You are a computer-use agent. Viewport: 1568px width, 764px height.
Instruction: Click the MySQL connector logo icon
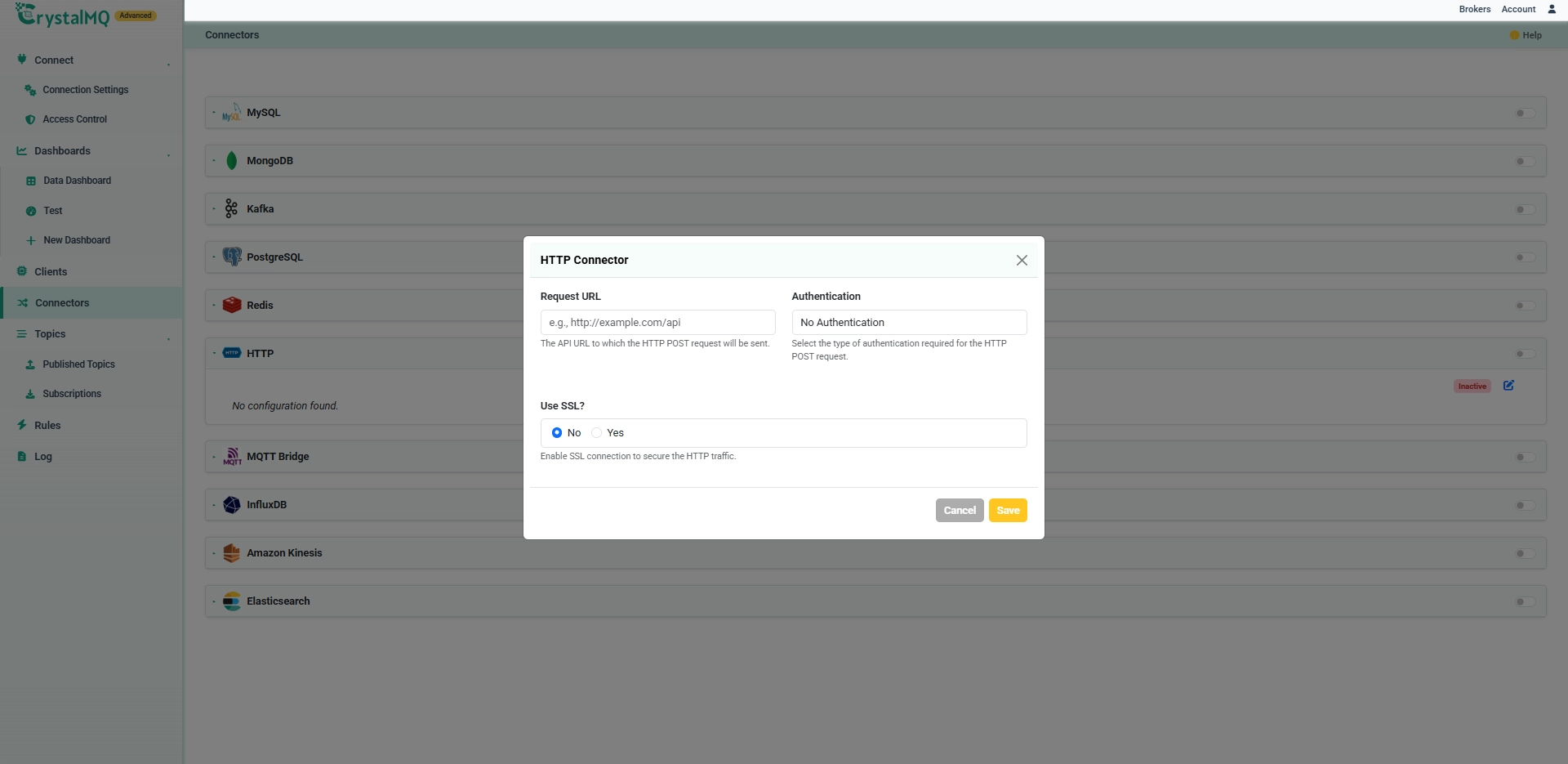click(232, 113)
